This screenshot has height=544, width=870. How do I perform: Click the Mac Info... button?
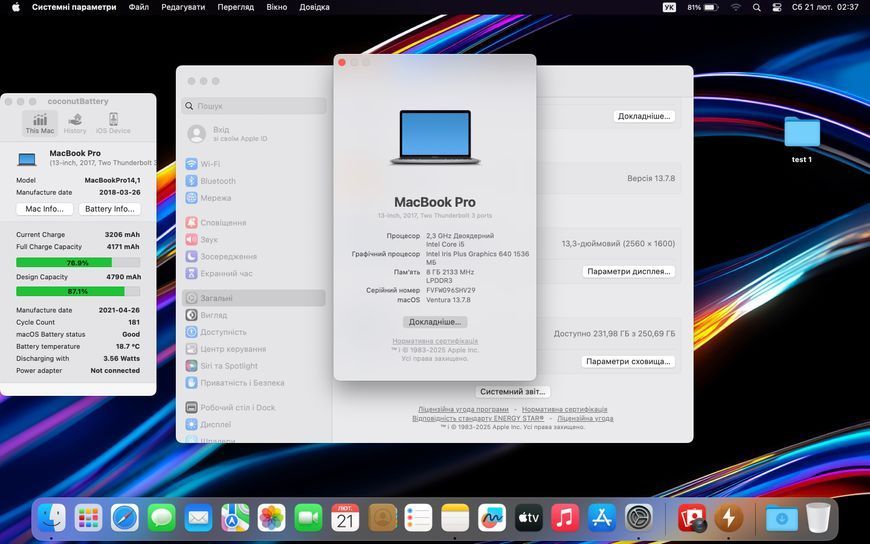44,209
